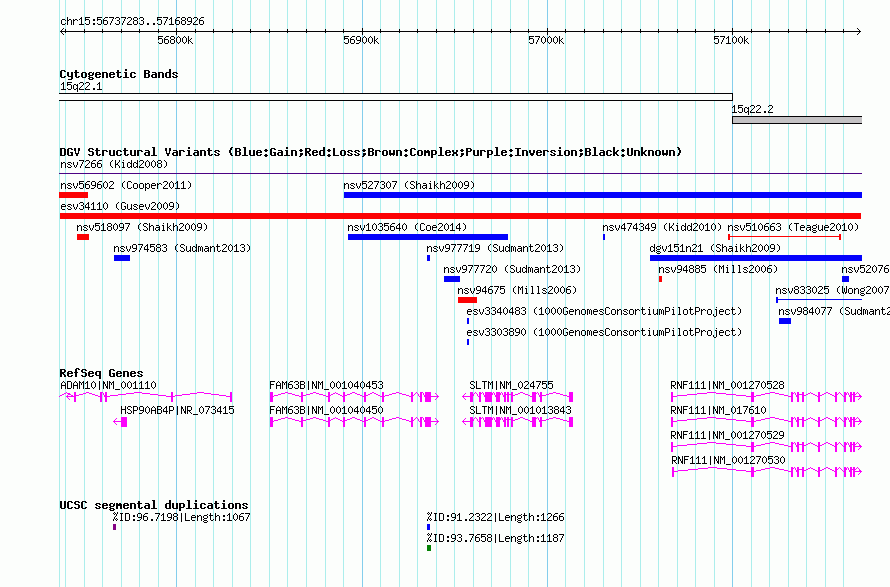
Task: Click the 57000k ruler tick label
Action: click(x=546, y=40)
